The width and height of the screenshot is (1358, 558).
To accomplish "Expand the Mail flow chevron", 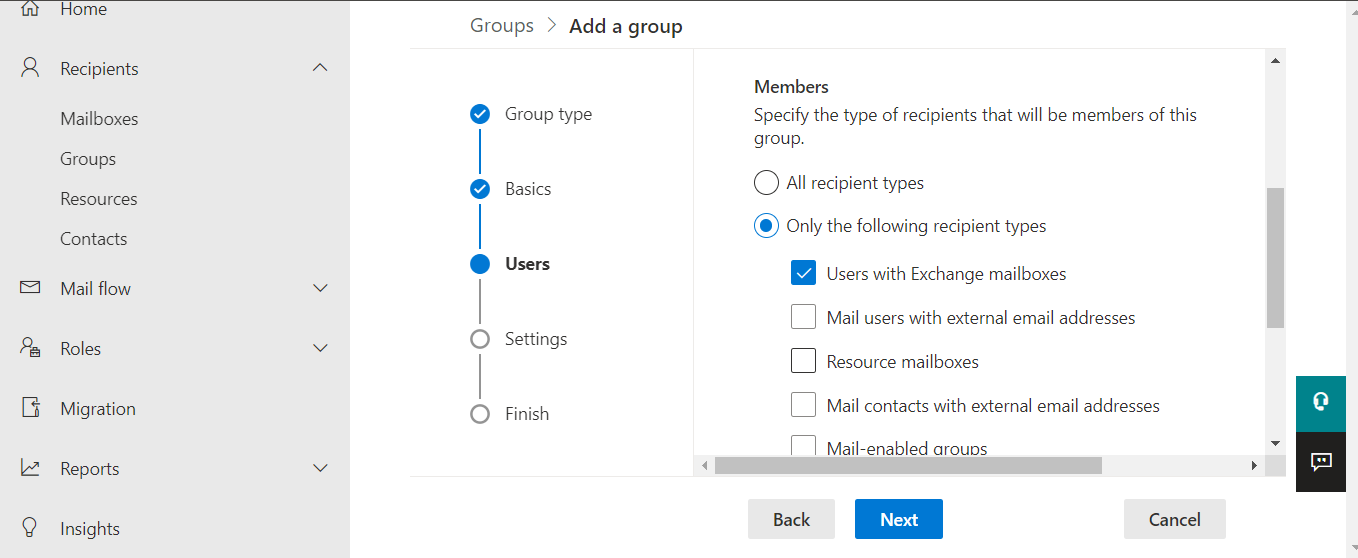I will click(320, 288).
